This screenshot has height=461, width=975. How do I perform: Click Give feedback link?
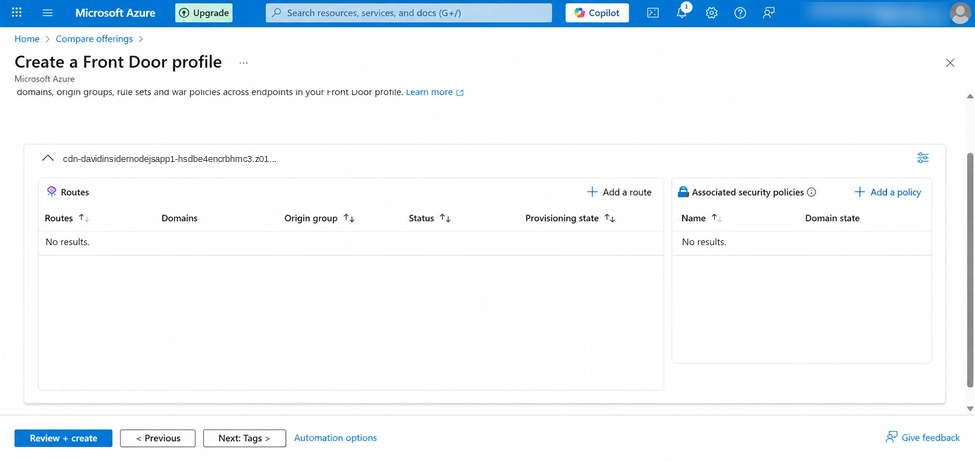(x=923, y=438)
